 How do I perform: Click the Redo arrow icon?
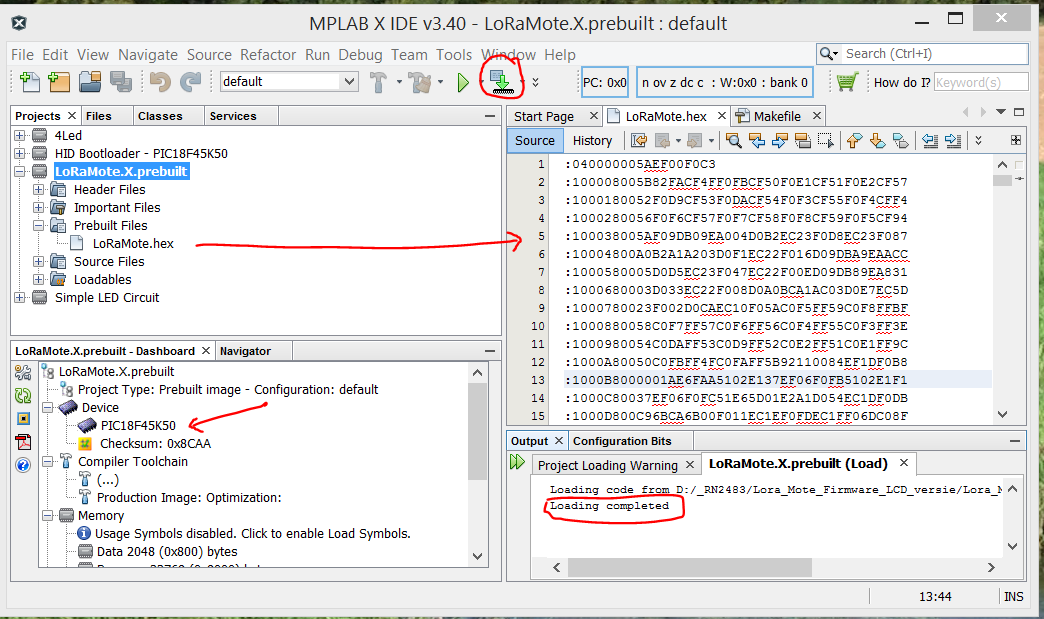click(x=190, y=82)
